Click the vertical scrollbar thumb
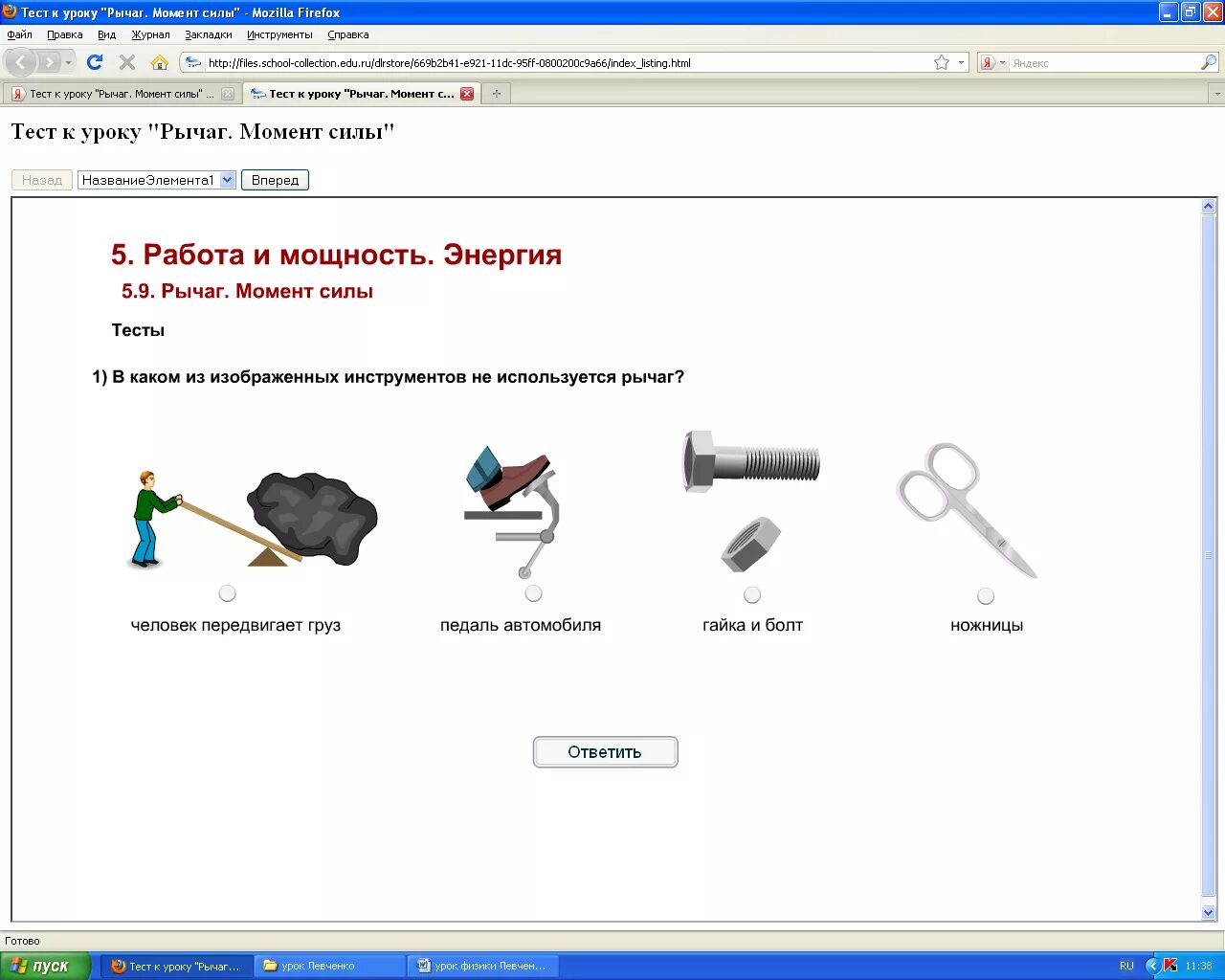 [1208, 556]
